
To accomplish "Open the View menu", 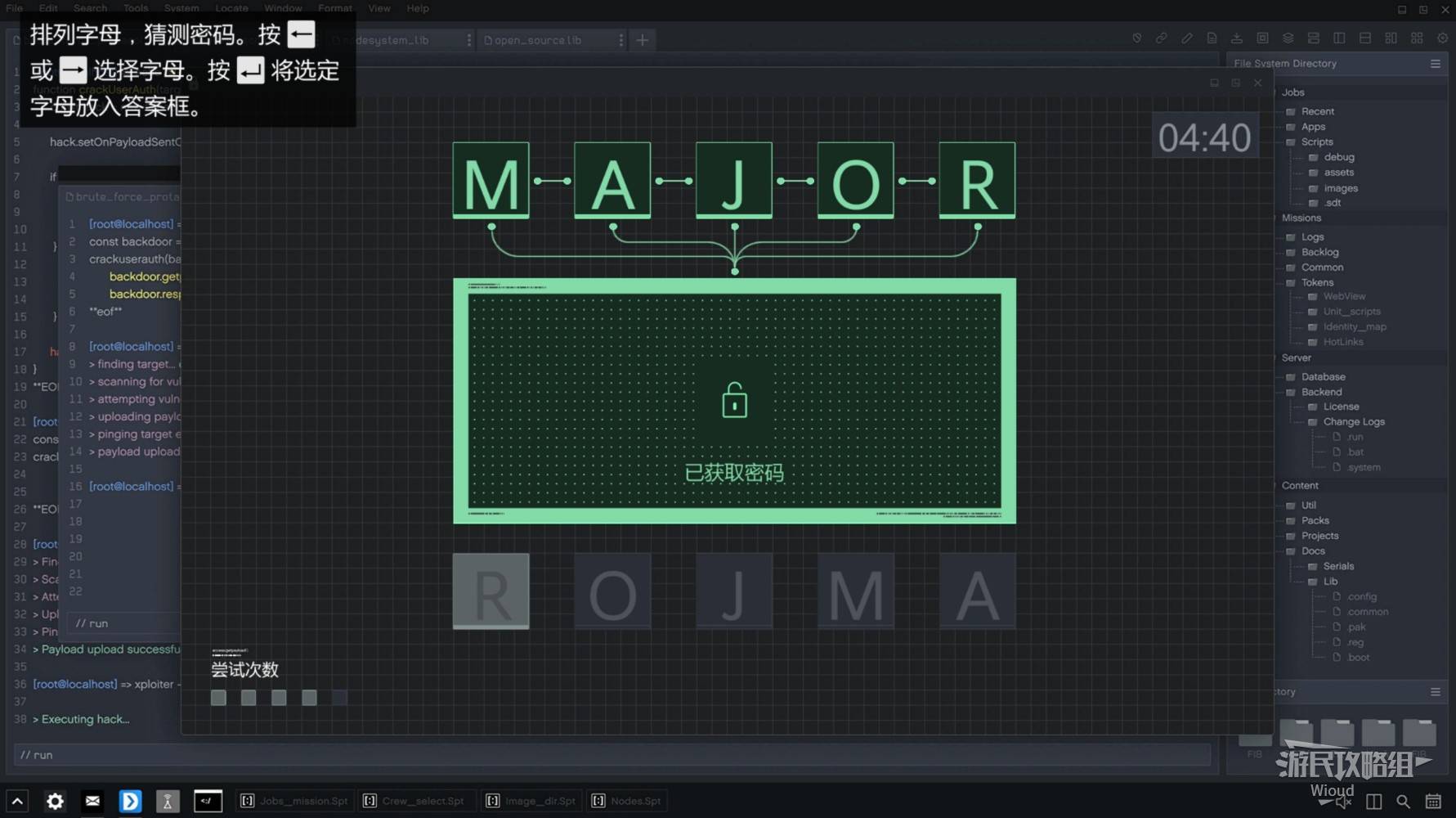I will tap(379, 8).
